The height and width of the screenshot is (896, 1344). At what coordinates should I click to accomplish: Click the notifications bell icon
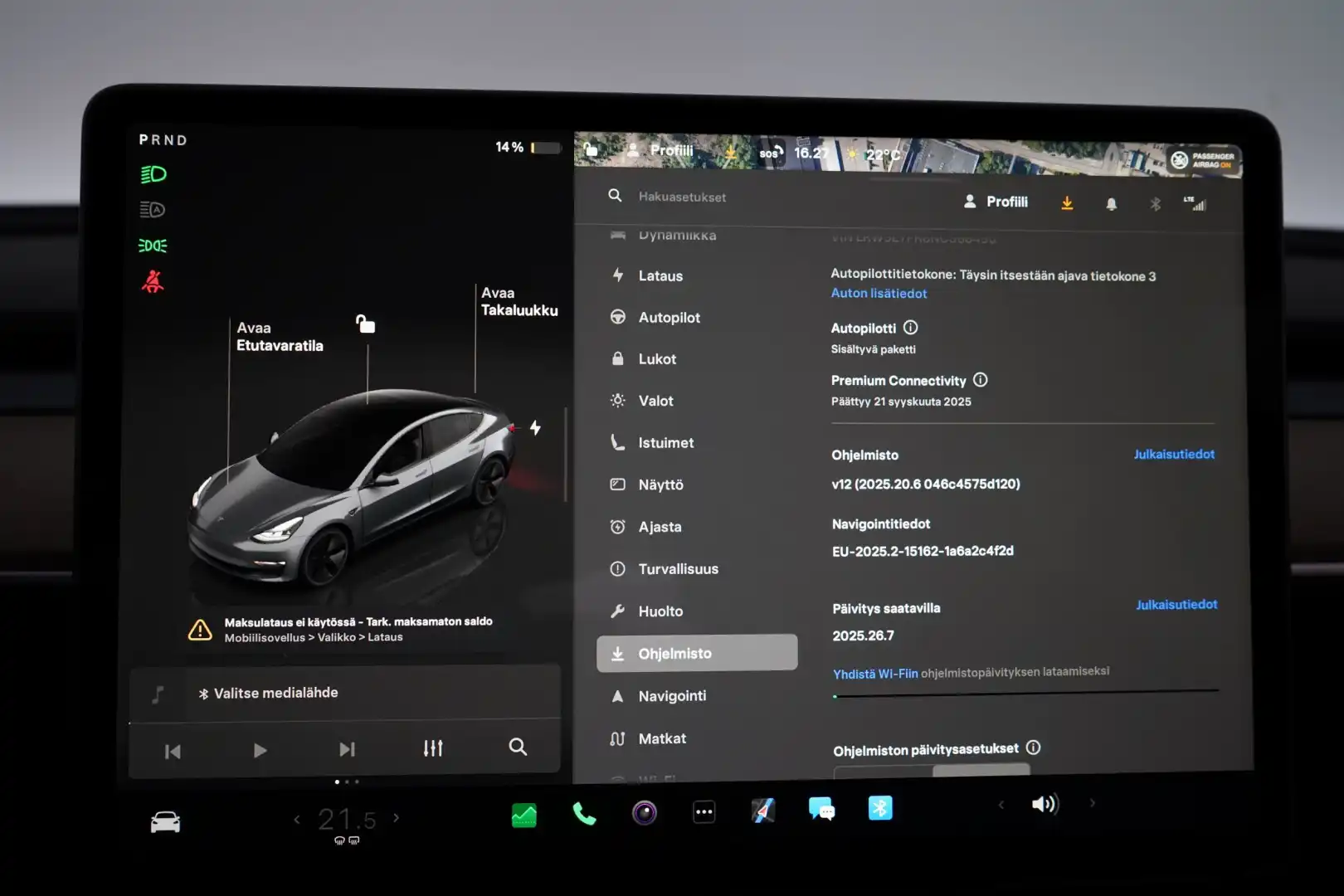point(1112,204)
